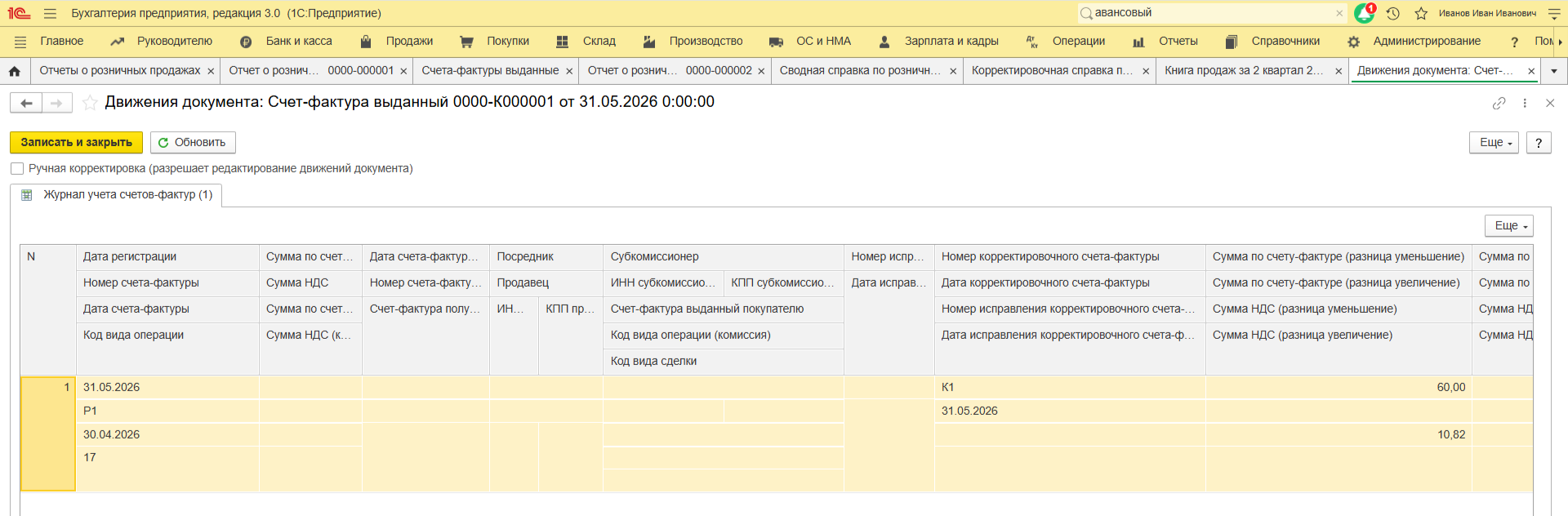
Task: Click the search field containing авансовый
Action: [x=1209, y=13]
